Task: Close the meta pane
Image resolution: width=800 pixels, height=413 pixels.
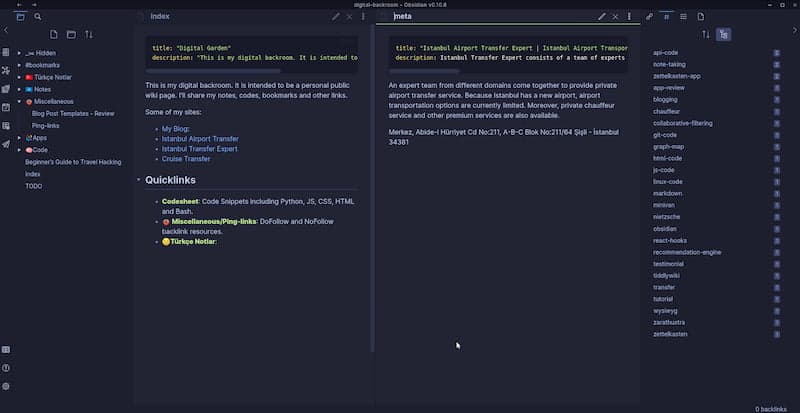Action: coord(615,17)
